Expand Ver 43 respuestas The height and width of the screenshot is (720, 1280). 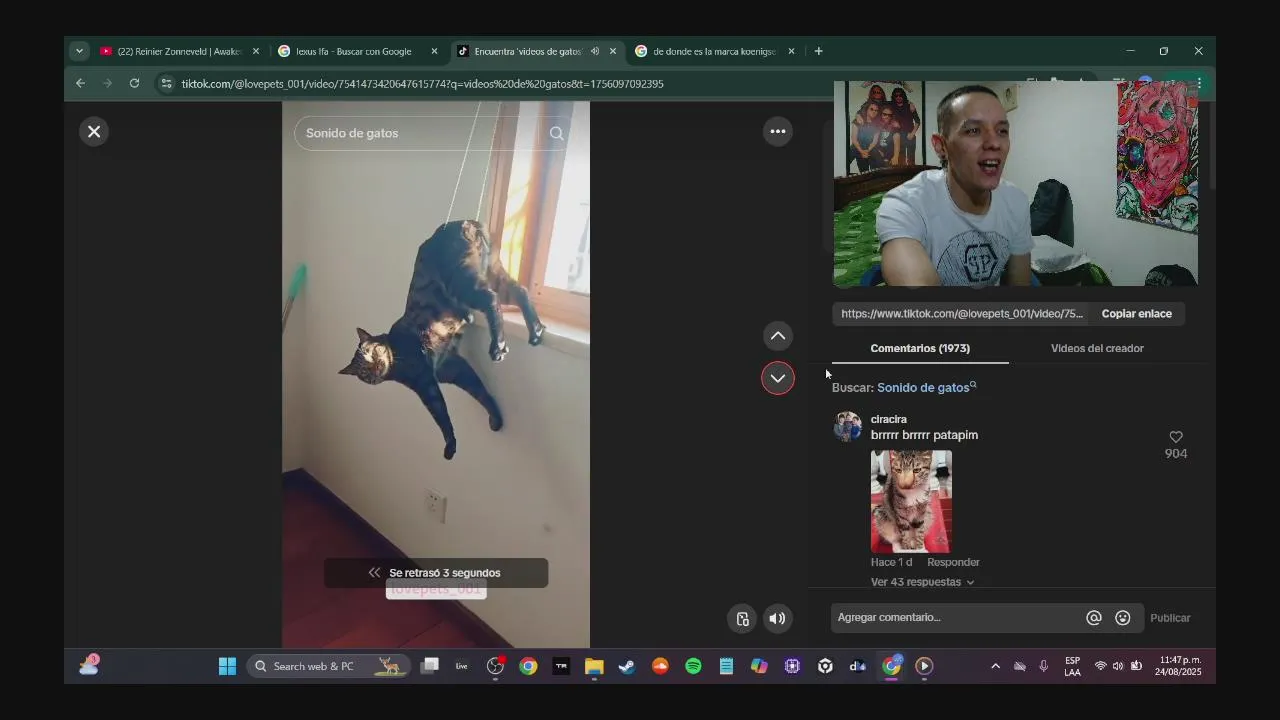click(x=922, y=582)
